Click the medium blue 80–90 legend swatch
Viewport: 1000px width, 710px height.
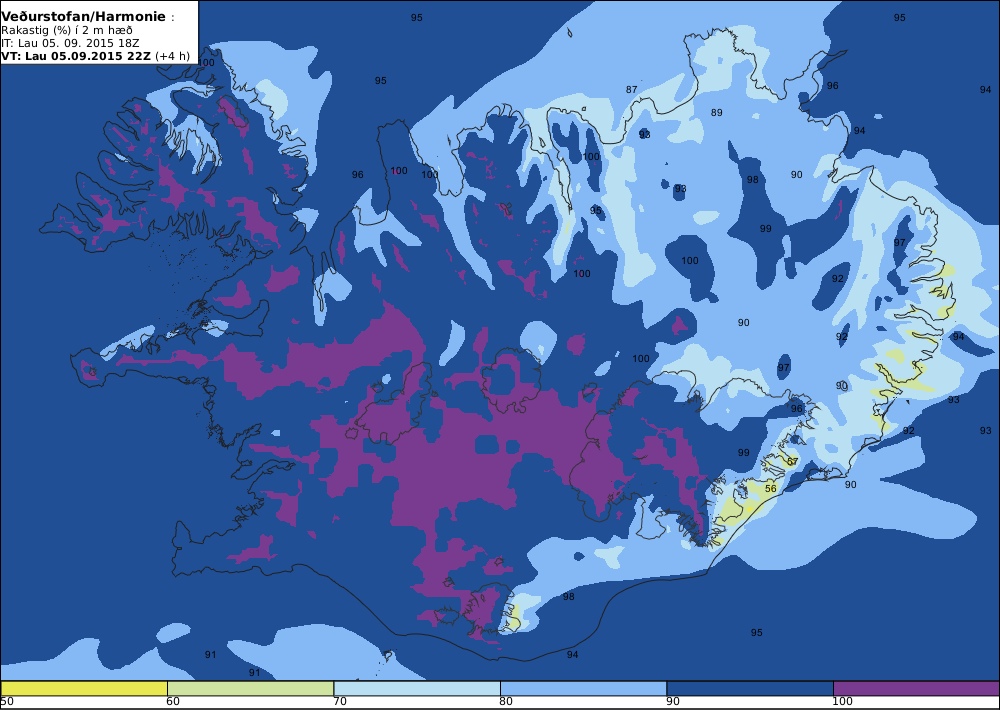coord(584,688)
